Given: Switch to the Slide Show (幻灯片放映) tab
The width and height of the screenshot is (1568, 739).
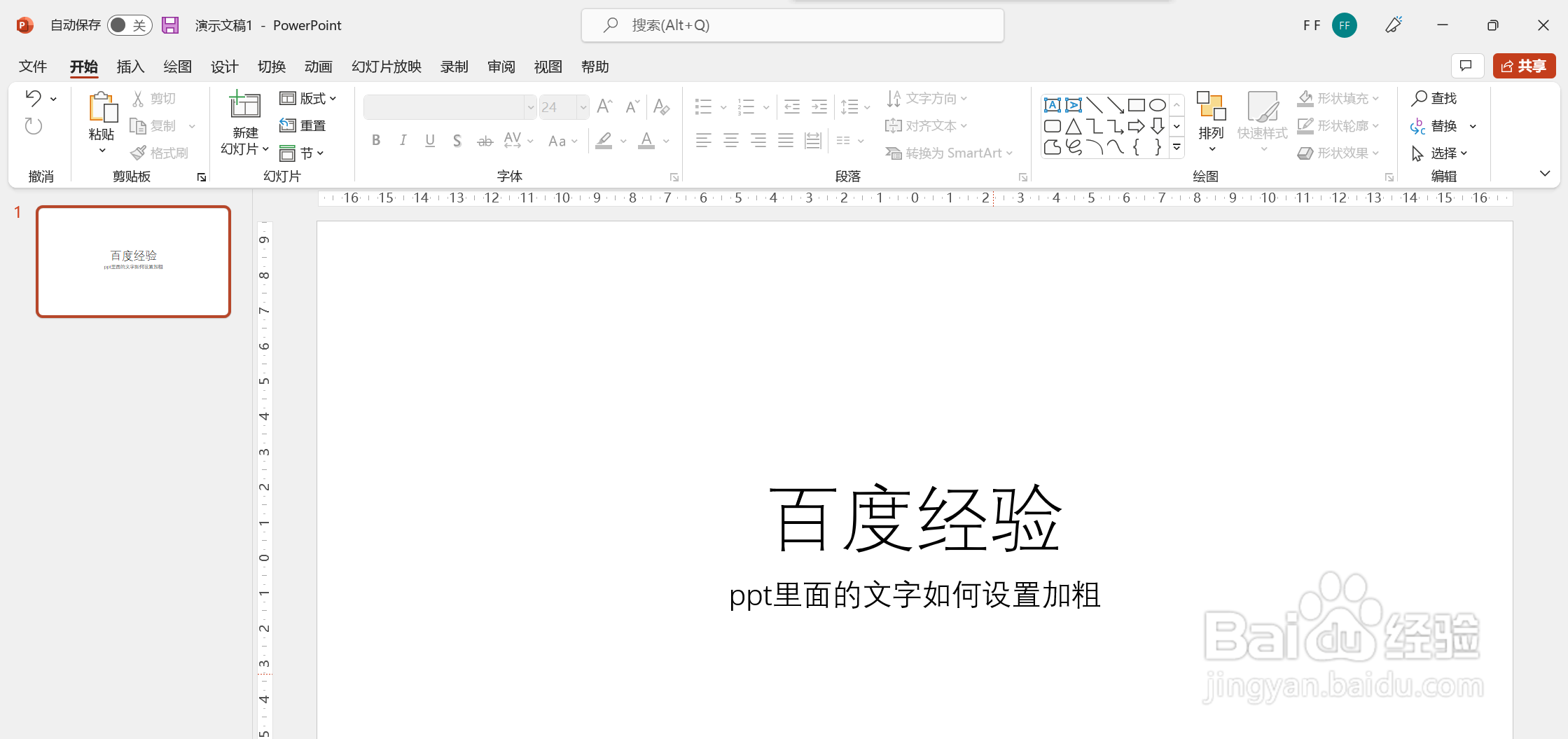Looking at the screenshot, I should point(387,67).
